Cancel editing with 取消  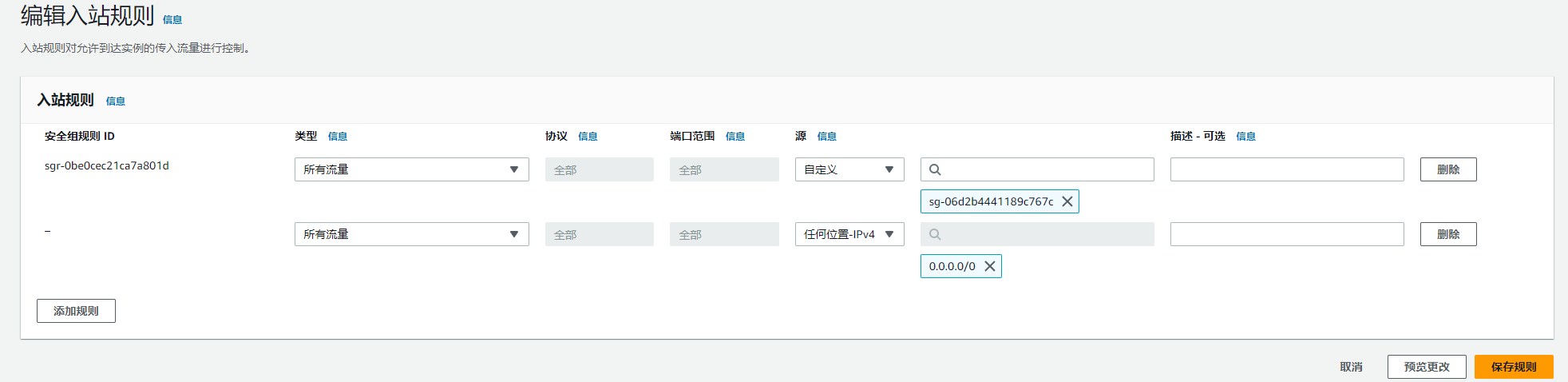tap(1351, 367)
